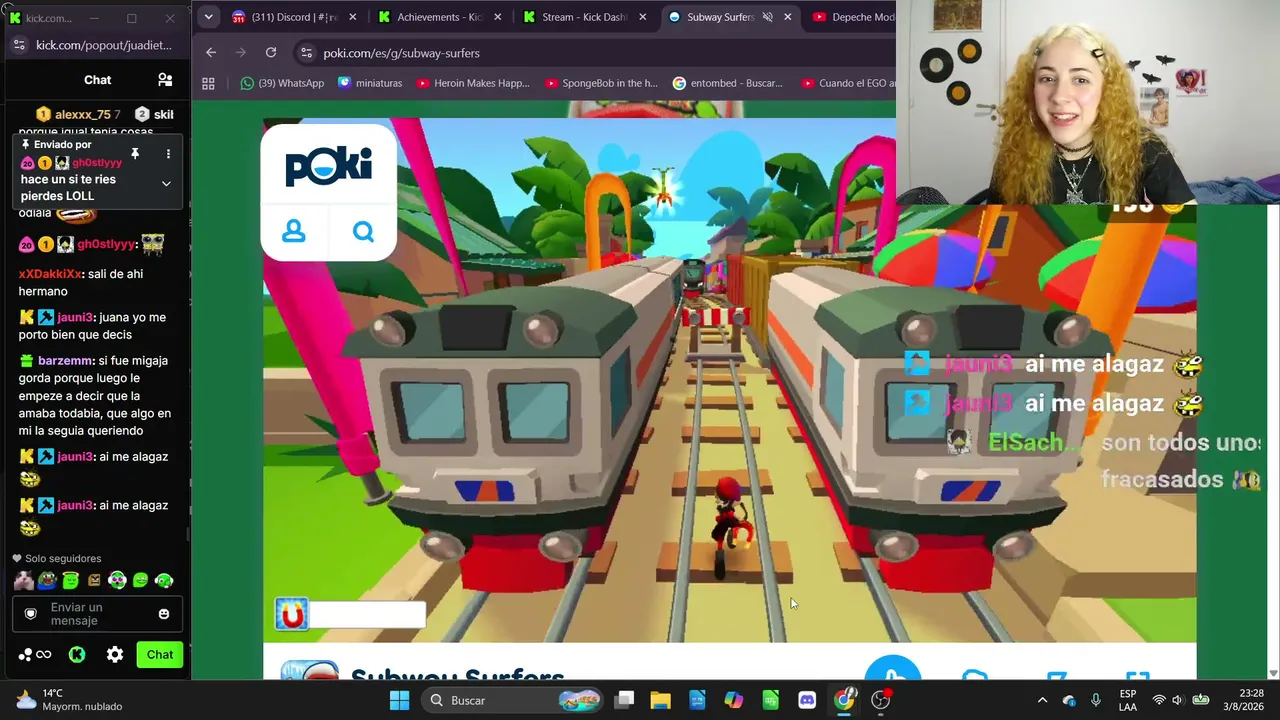Click the Windows Start button

(x=399, y=700)
